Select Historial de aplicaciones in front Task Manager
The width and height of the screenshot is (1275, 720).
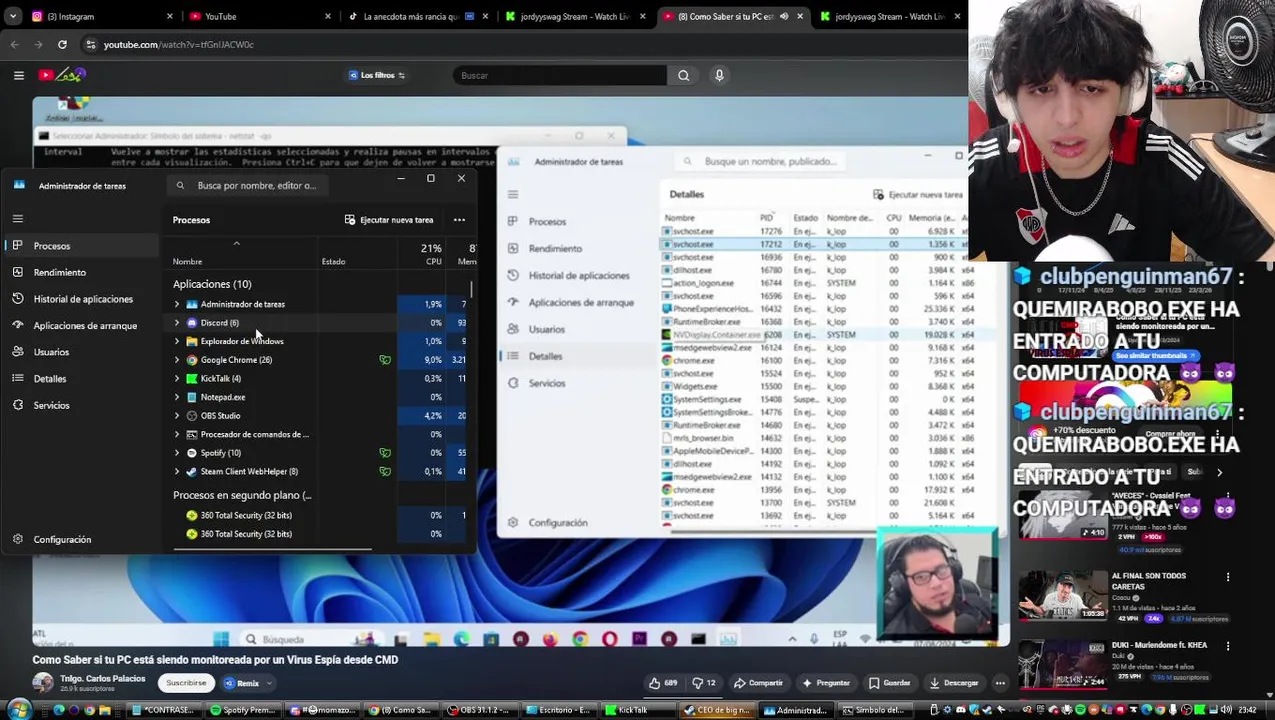(x=82, y=299)
